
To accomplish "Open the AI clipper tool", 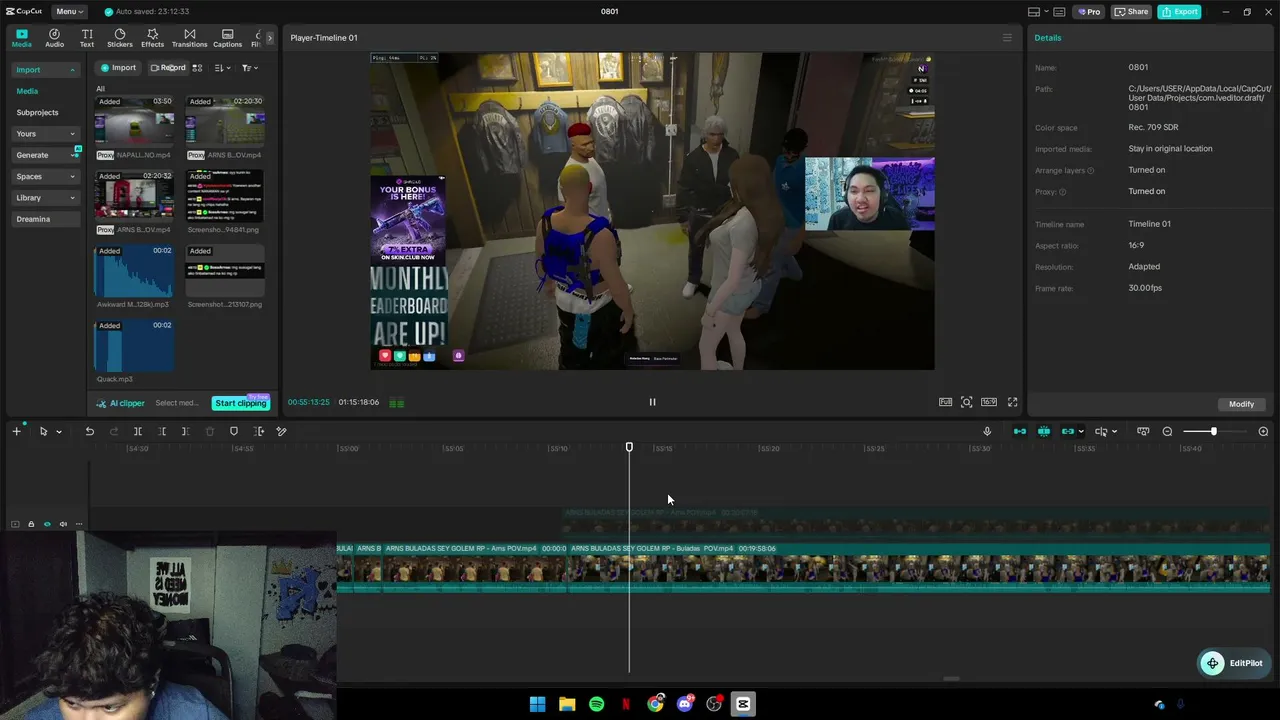I will click(x=121, y=403).
